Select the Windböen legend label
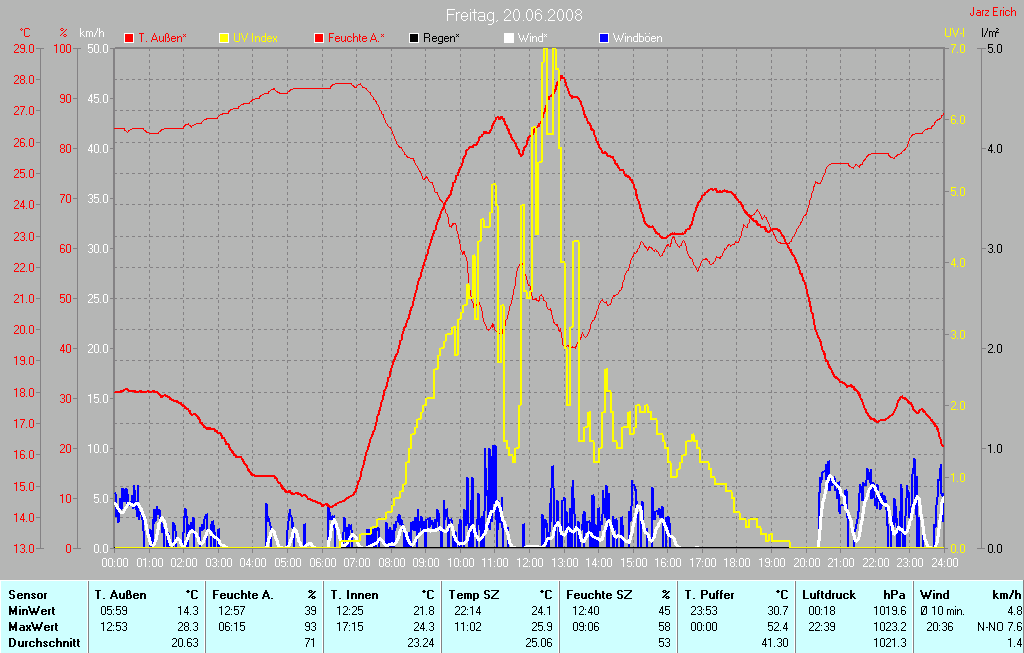 [x=637, y=38]
